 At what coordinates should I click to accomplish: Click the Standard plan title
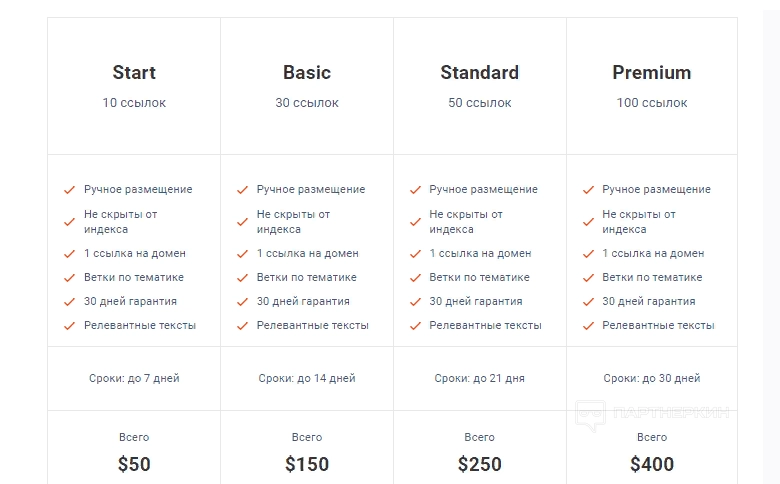click(480, 72)
